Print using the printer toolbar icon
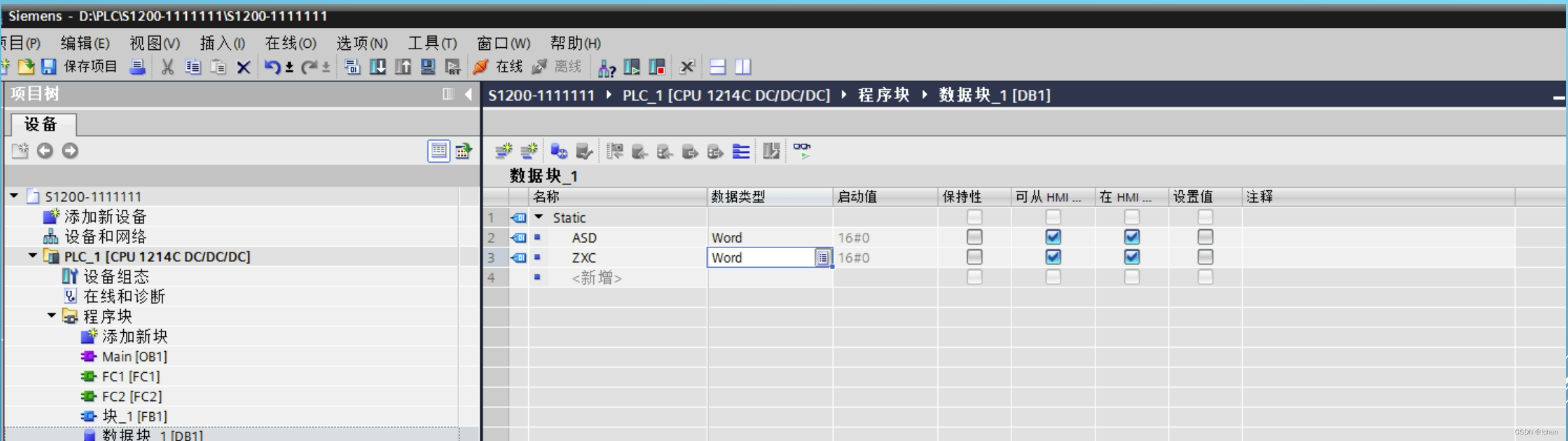The height and width of the screenshot is (441, 1568). (x=138, y=67)
